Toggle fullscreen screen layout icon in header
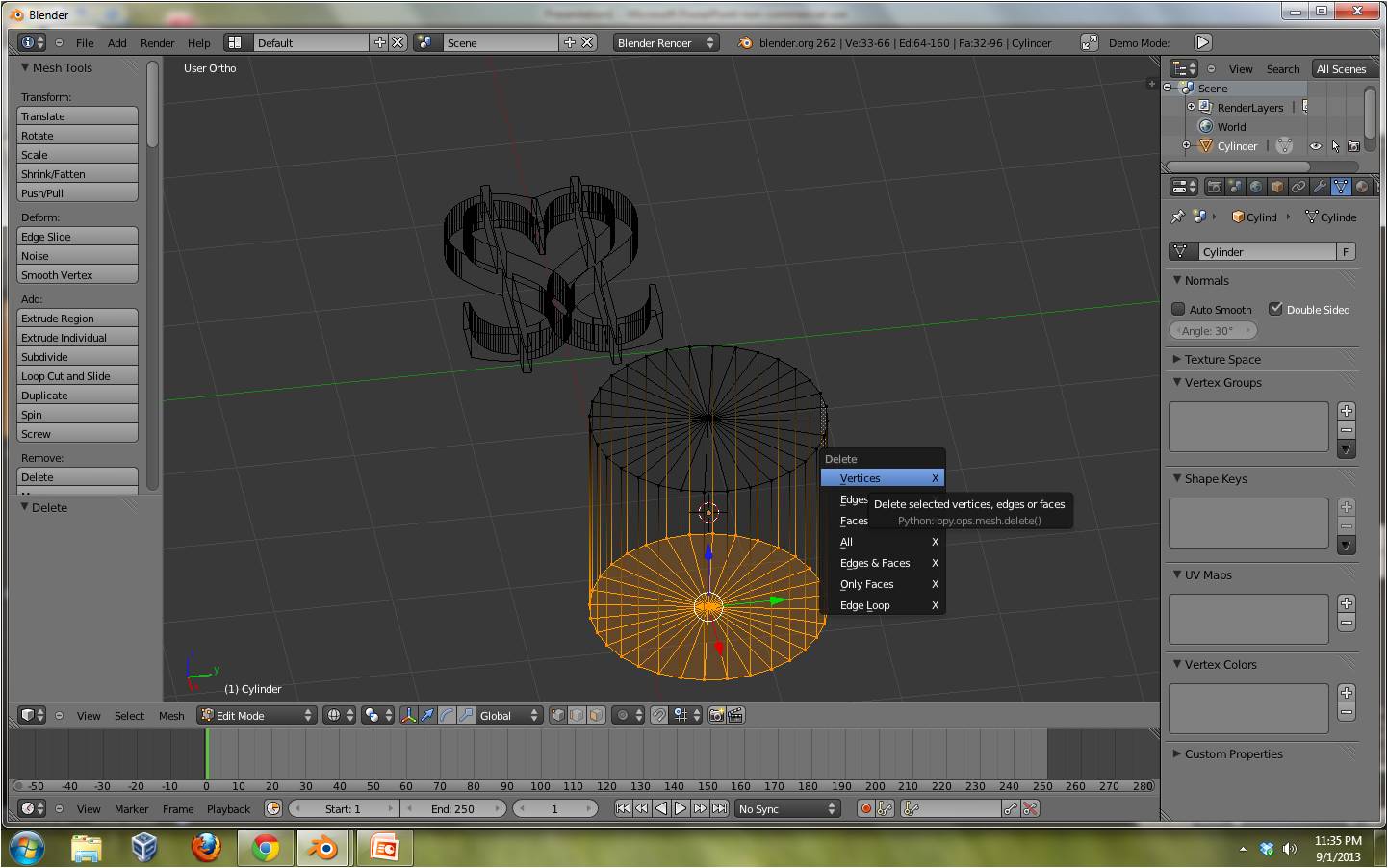The image size is (1388, 868). click(x=1089, y=42)
